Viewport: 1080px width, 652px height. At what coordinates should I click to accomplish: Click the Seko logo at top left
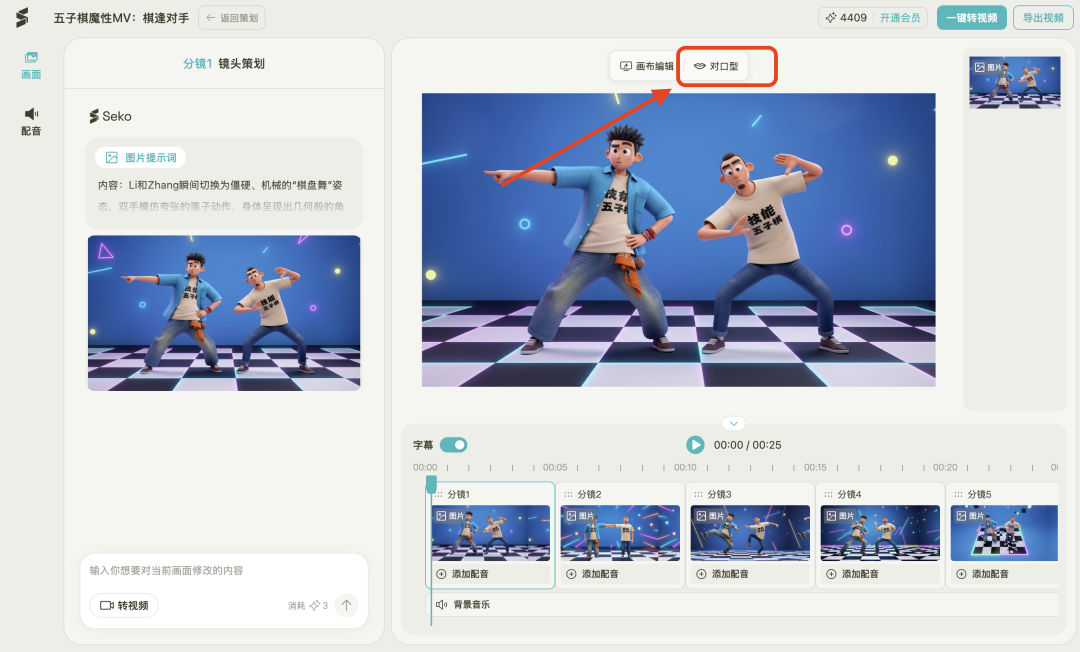tap(22, 17)
